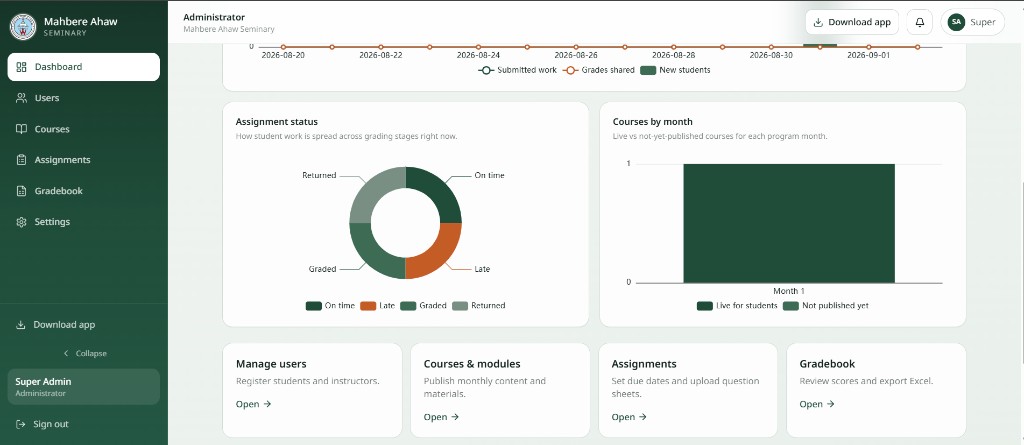Screen dimensions: 1024x445
Task: Collapse the sidebar with the chevron
Action: pos(66,354)
